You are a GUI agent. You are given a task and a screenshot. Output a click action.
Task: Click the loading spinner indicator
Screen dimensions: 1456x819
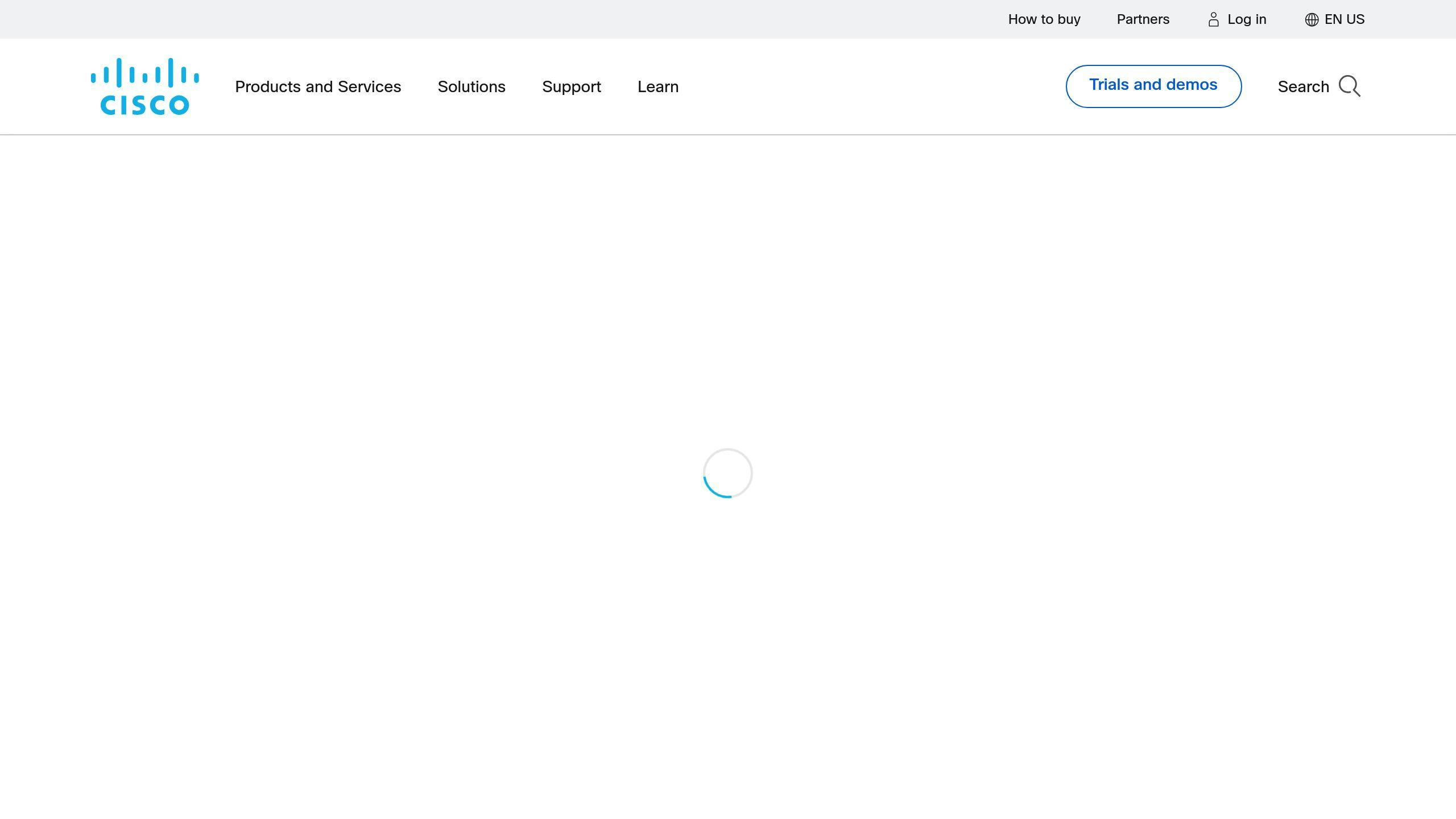pyautogui.click(x=728, y=473)
